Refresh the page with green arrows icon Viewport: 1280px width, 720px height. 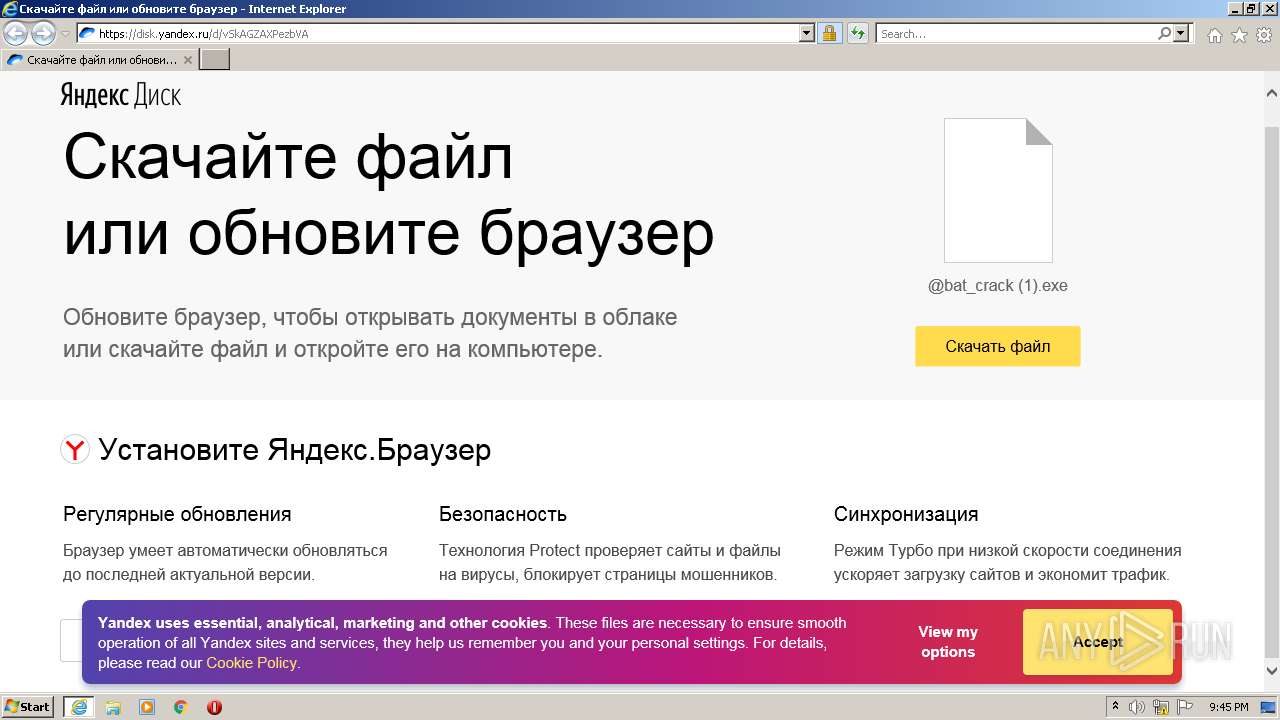pos(857,33)
